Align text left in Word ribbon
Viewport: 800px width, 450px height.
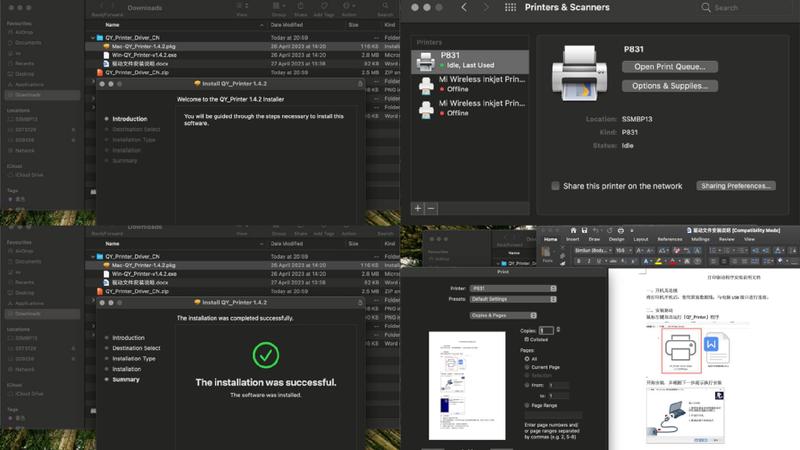click(713, 261)
